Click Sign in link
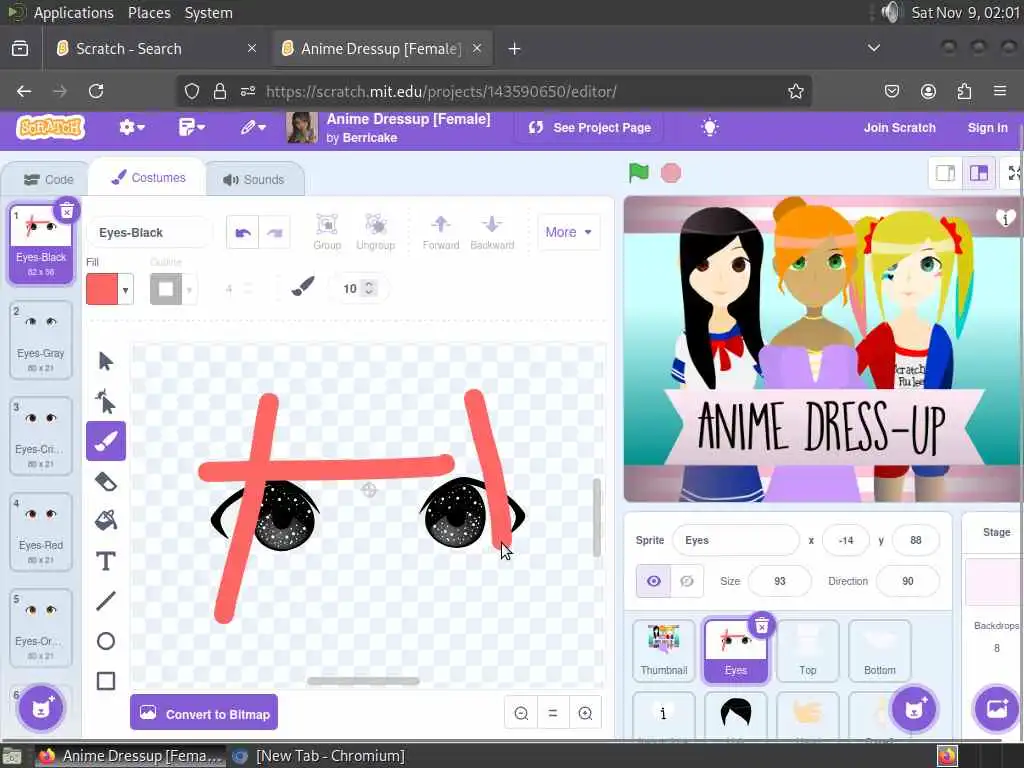The height and width of the screenshot is (768, 1024). (x=987, y=128)
